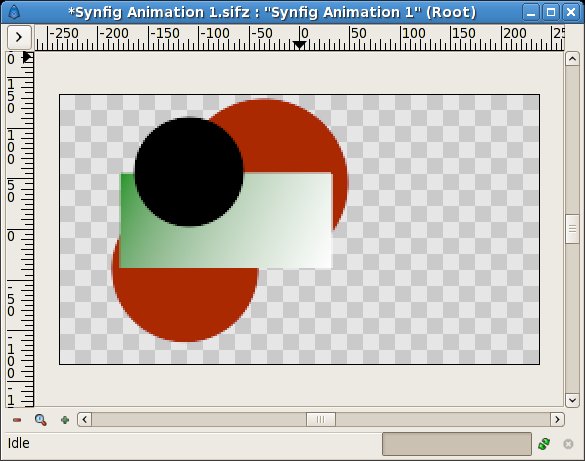585x461 pixels.
Task: Click the grey stop render icon
Action: point(568,444)
